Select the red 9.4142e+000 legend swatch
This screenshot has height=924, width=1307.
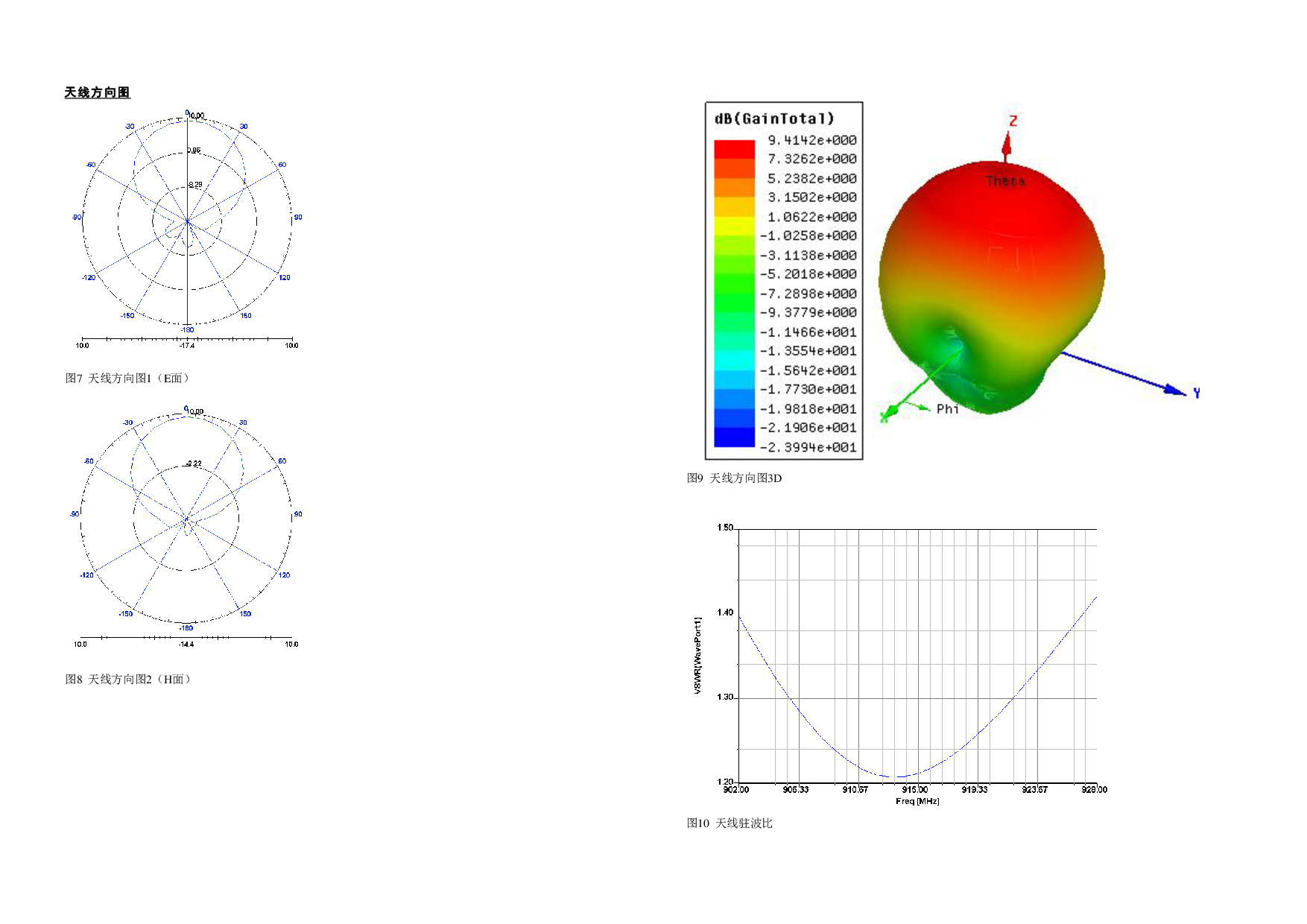(734, 149)
